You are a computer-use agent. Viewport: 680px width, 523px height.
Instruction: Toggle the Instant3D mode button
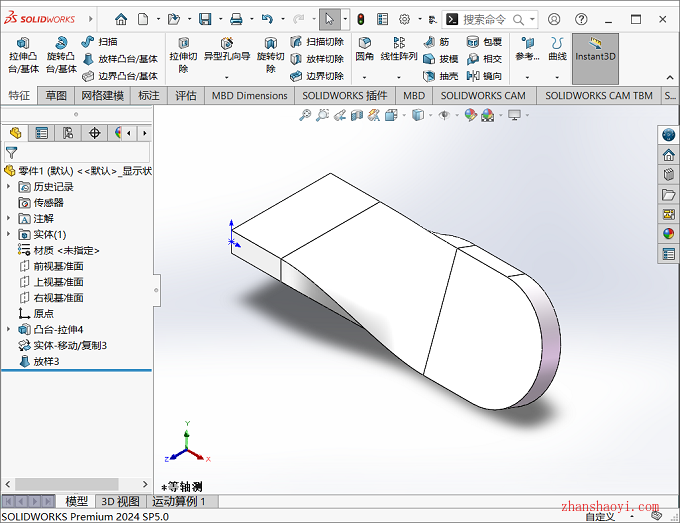595,50
